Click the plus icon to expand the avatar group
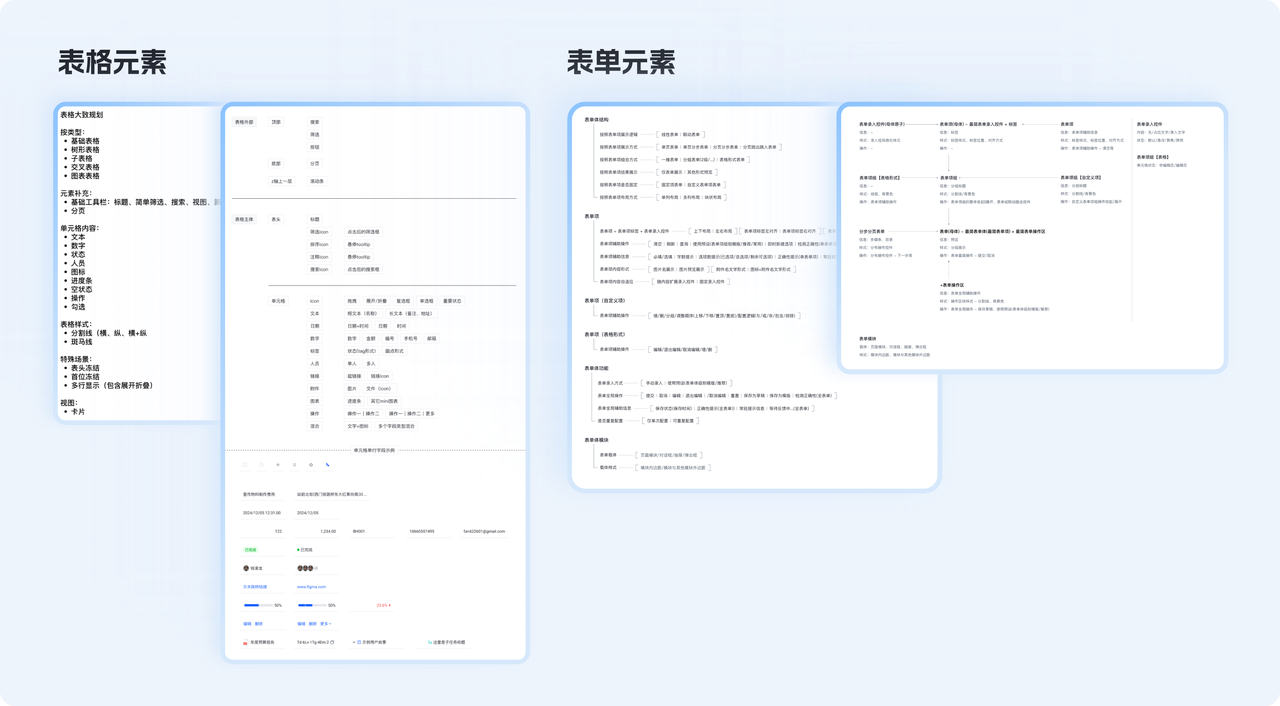 click(314, 568)
